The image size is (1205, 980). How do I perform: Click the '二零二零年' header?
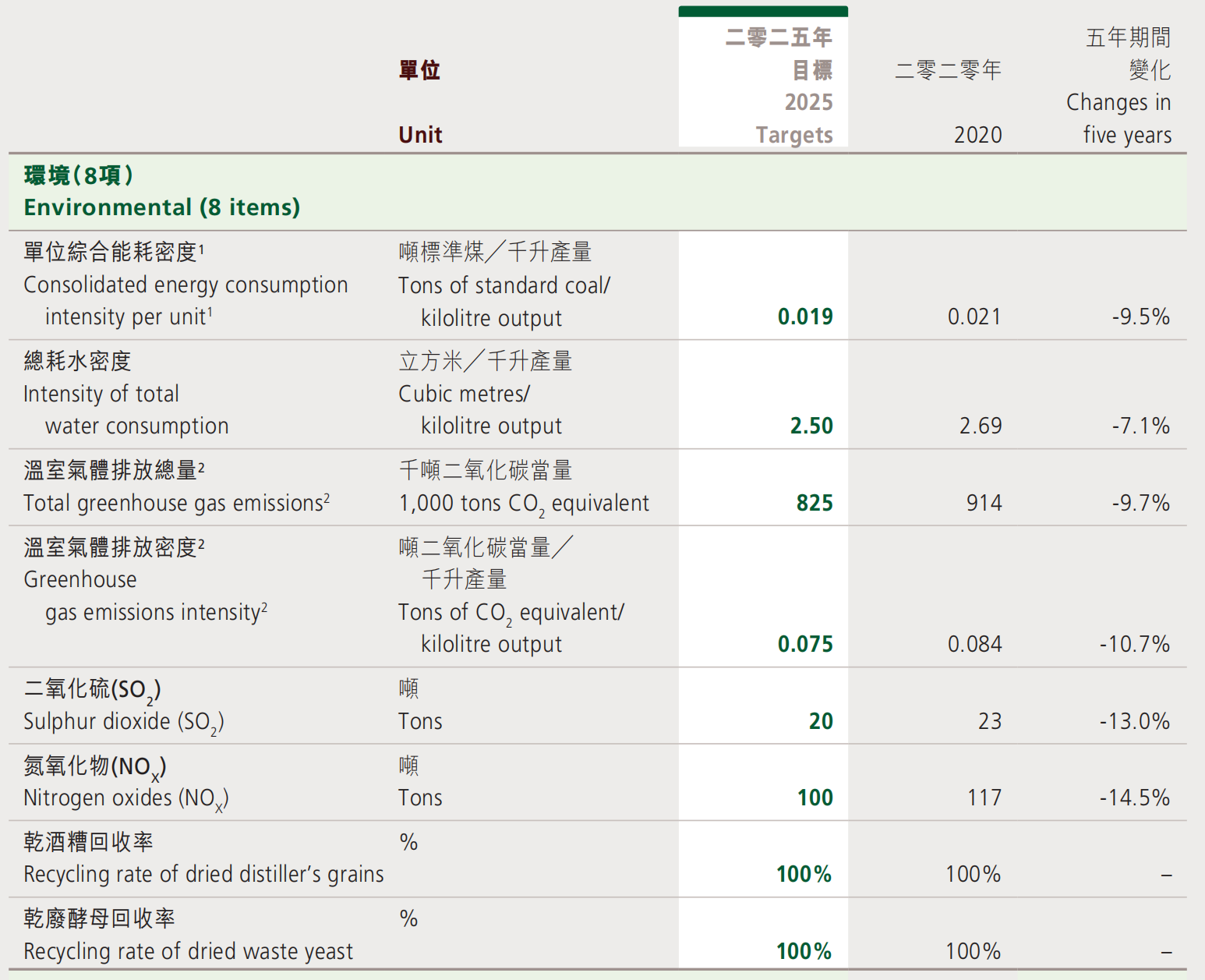(x=948, y=70)
